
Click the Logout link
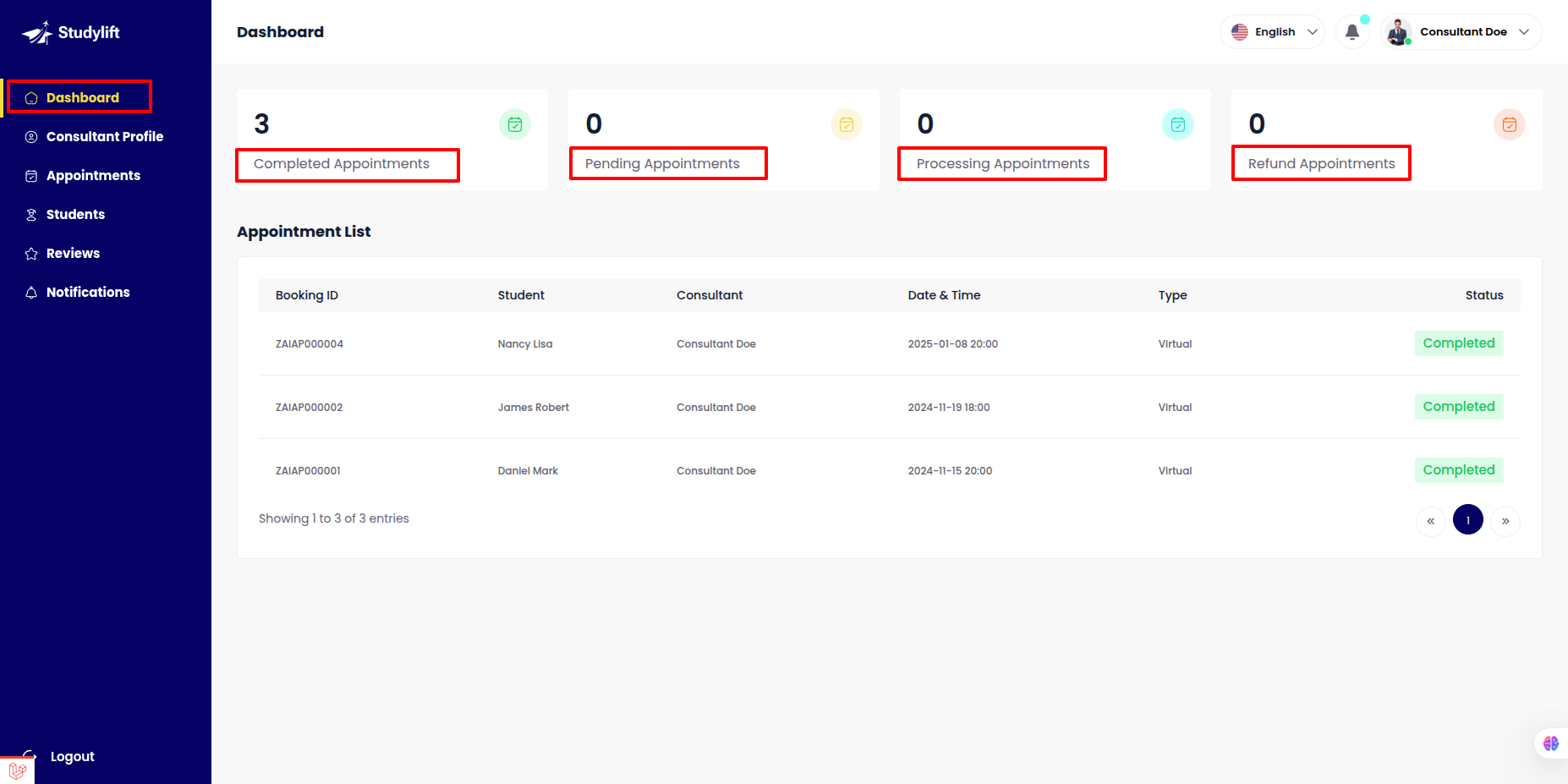pos(72,756)
